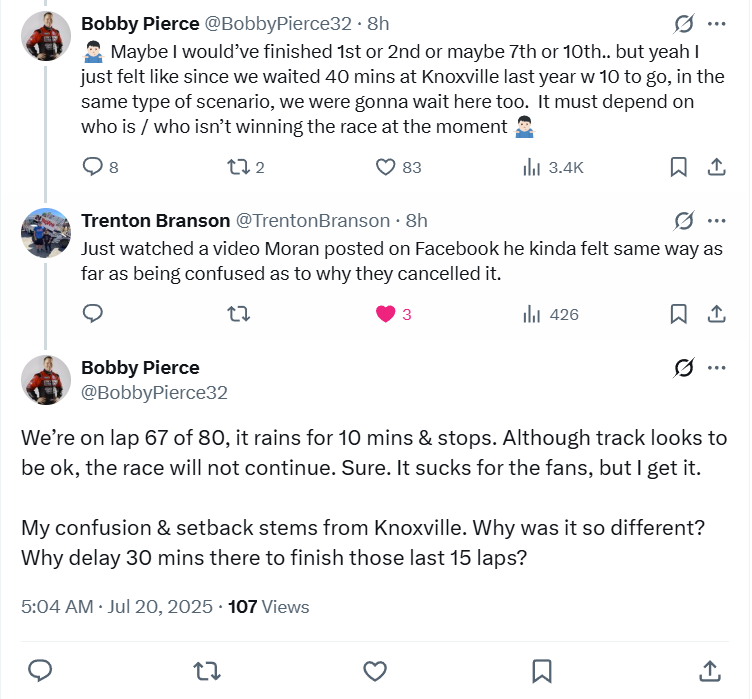Unlike Trenton Branson's tweet
Viewport: 752px width, 699px height.
pos(386,314)
